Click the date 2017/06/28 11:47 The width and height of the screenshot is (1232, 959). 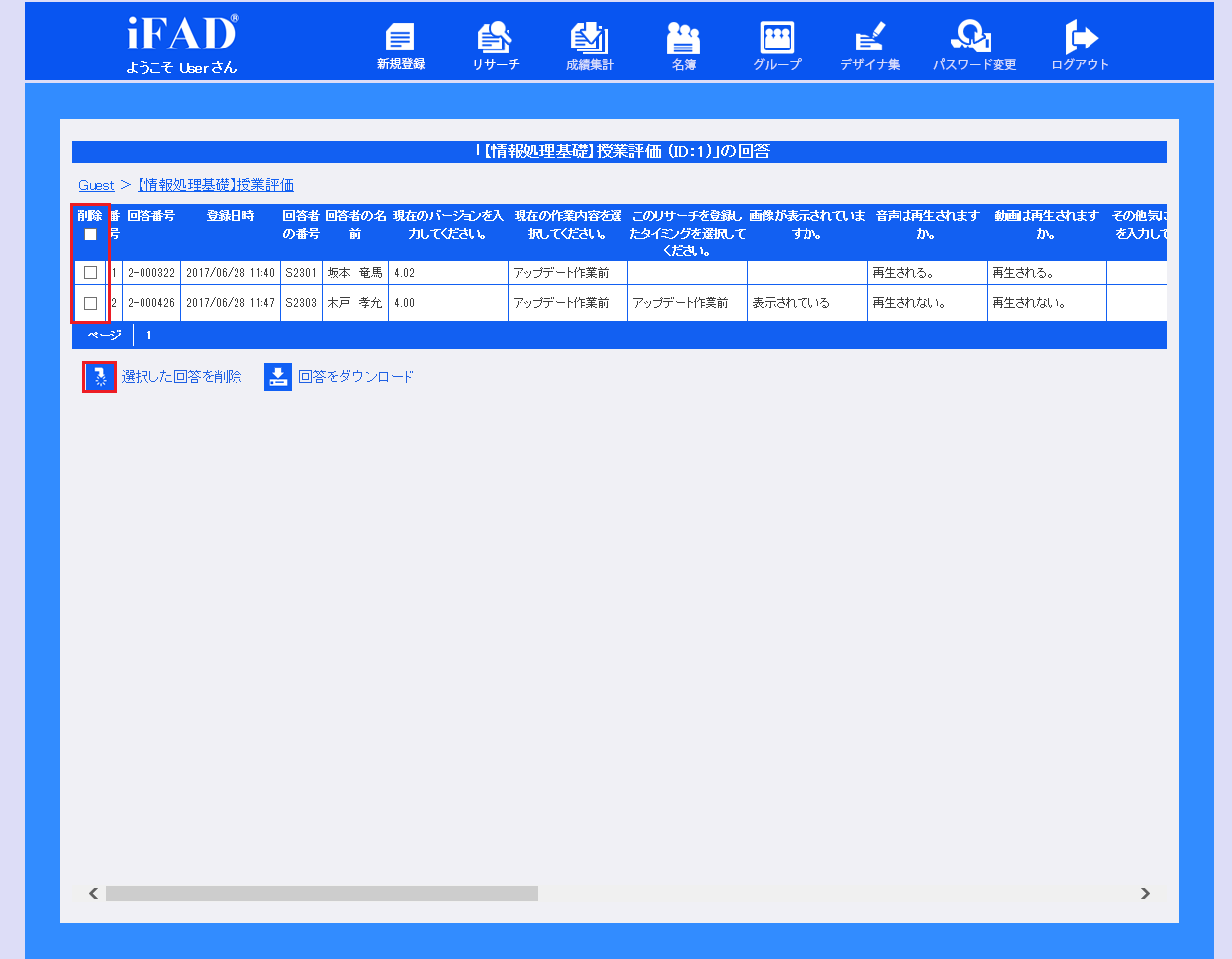coord(231,303)
